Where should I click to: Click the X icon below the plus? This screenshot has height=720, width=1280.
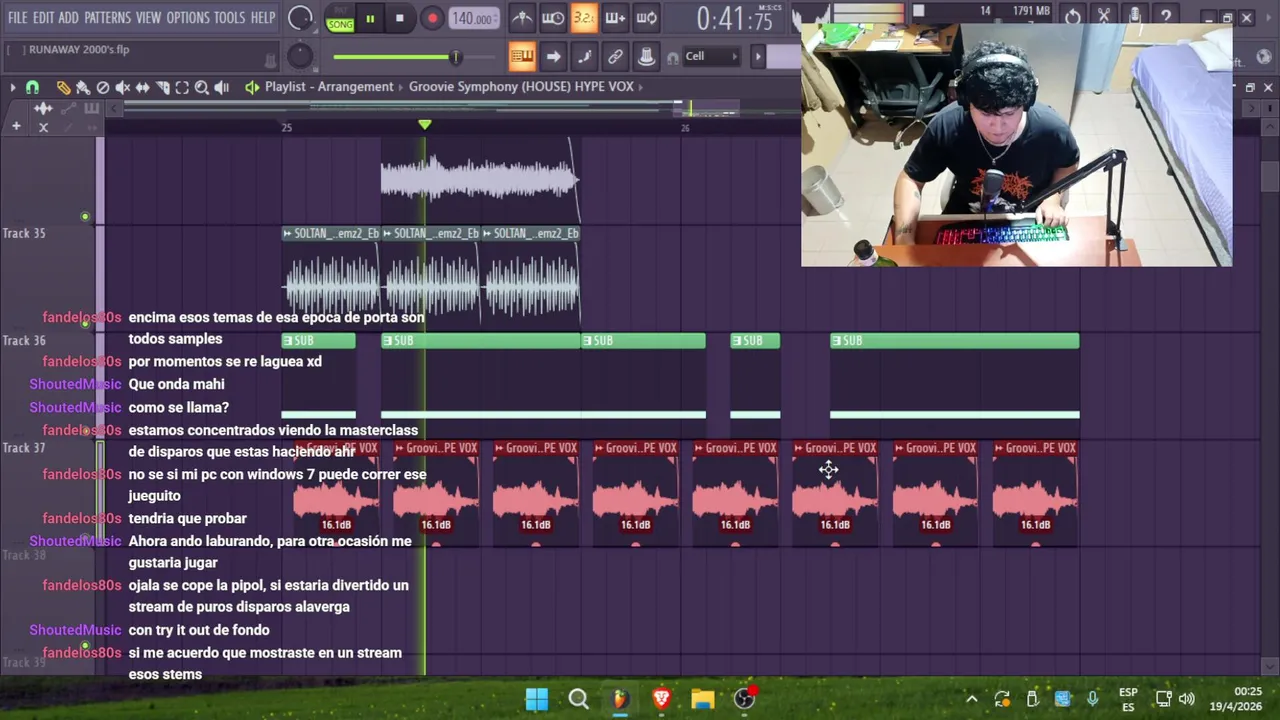coord(43,127)
